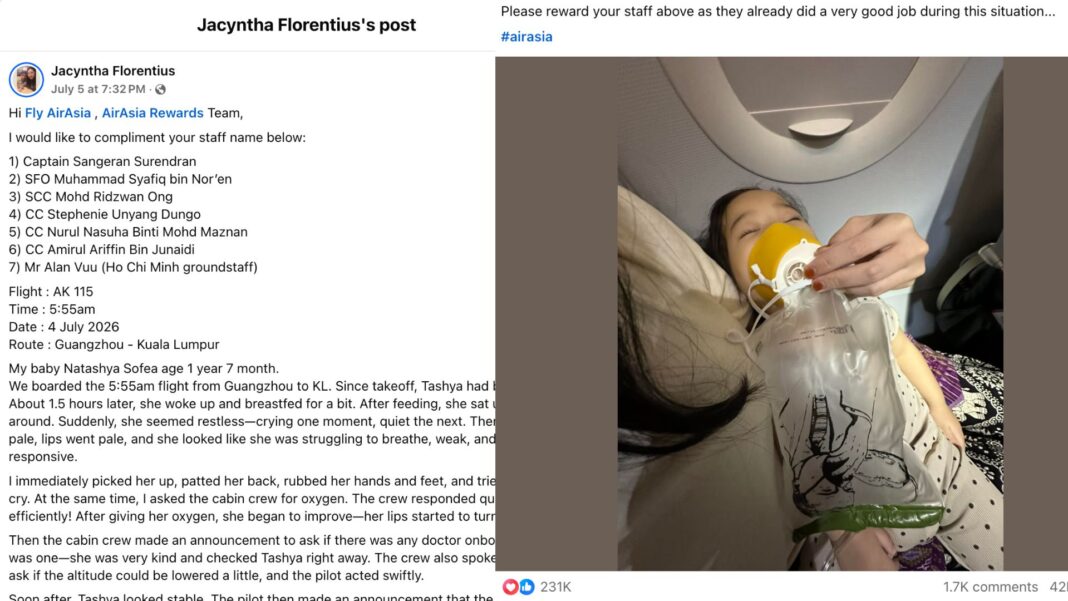
Task: View the 231K reactions count
Action: point(556,587)
